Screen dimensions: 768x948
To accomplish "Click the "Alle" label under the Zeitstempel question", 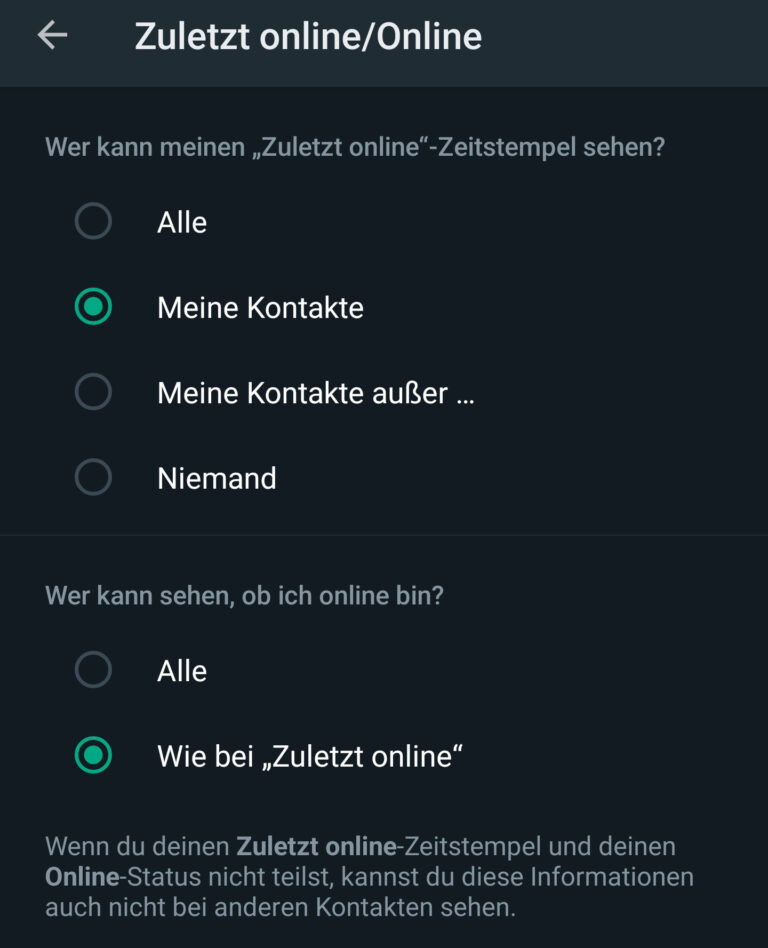I will [182, 222].
